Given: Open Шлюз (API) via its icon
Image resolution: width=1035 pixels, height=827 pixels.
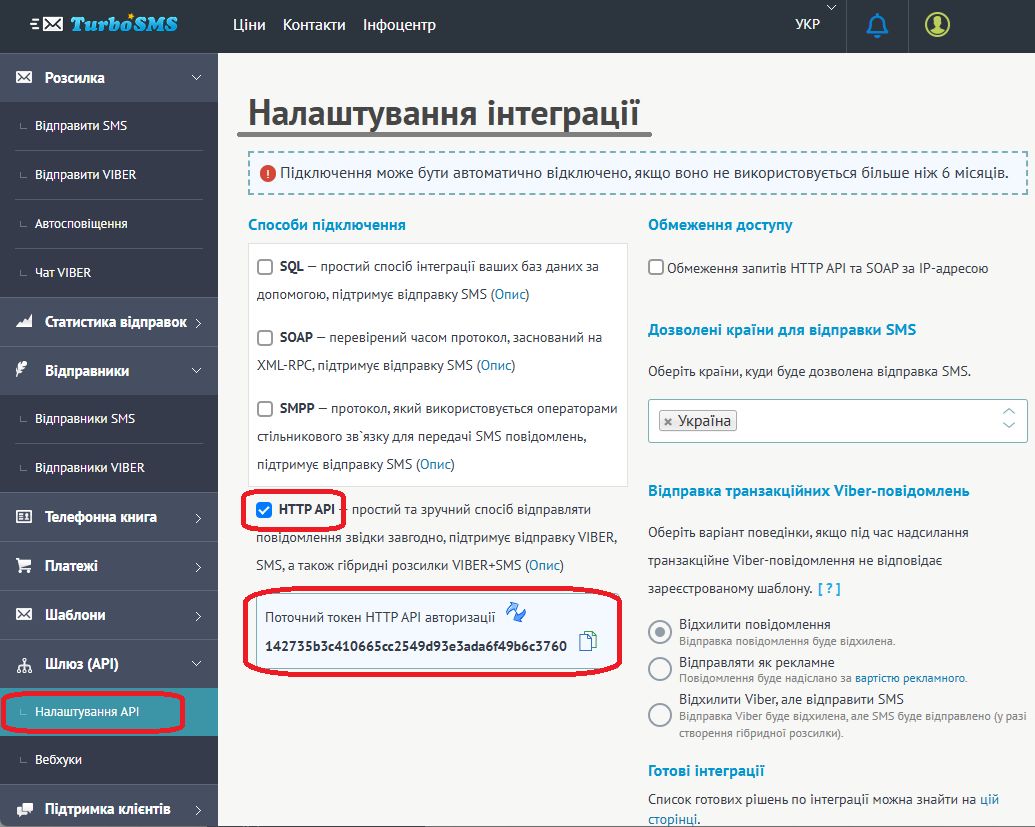Looking at the screenshot, I should pyautogui.click(x=24, y=663).
